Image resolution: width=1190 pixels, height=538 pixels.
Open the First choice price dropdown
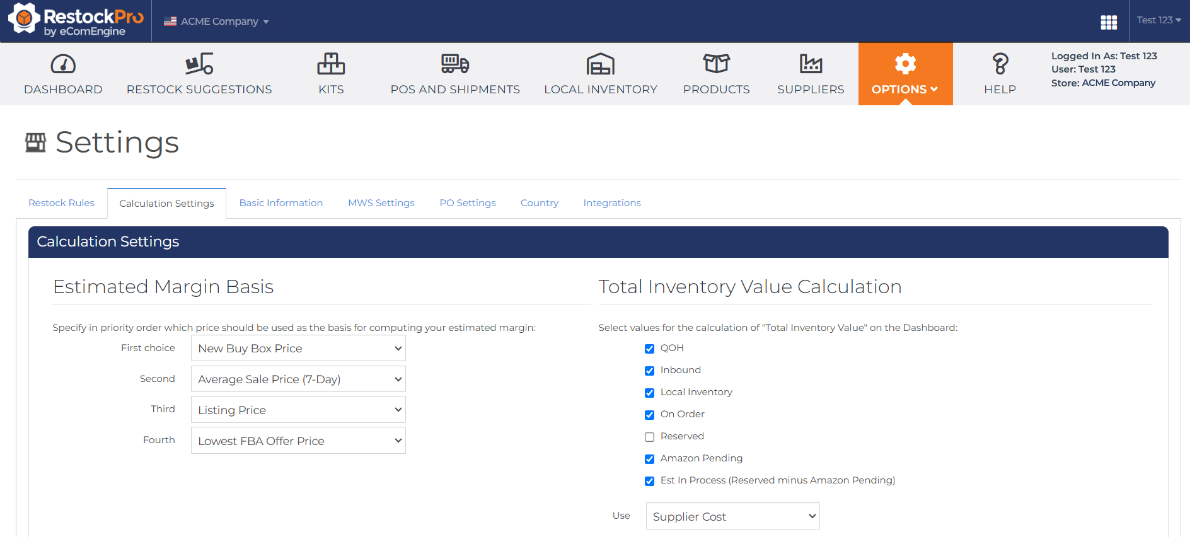298,348
